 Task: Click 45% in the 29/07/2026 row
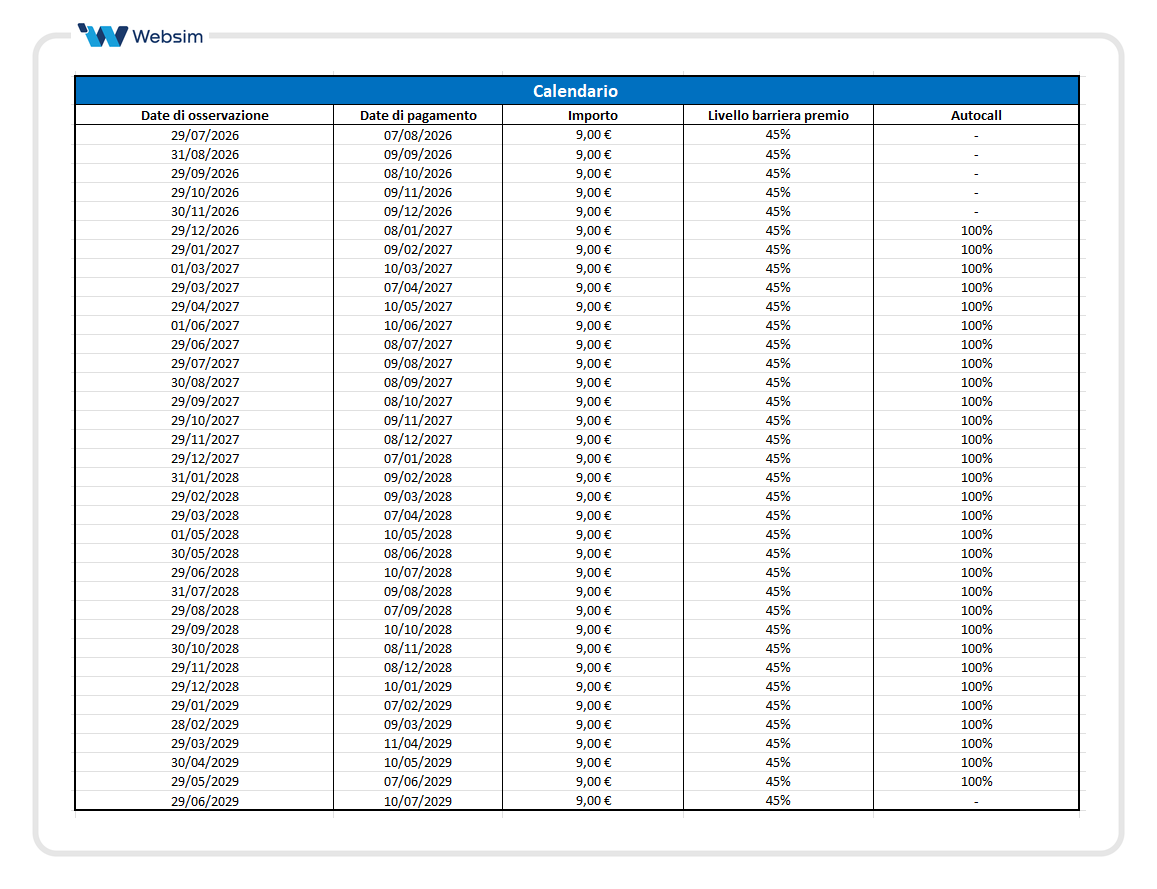coord(778,134)
